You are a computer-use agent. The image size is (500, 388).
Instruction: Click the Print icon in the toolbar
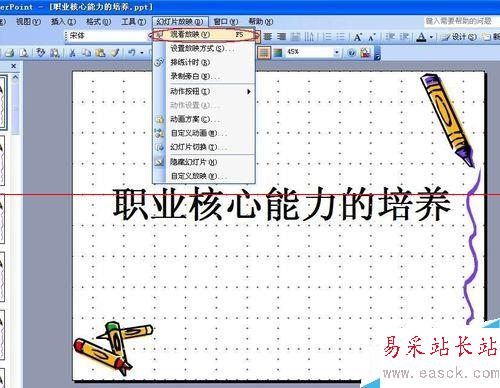coord(9,53)
